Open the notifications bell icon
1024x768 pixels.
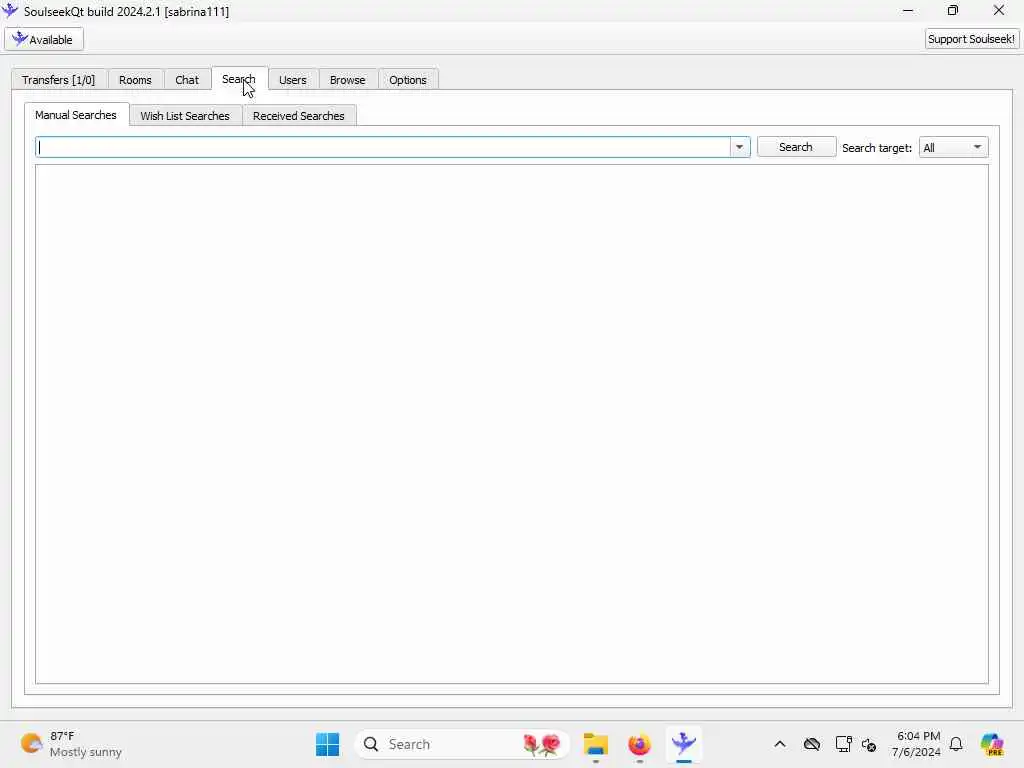956,744
